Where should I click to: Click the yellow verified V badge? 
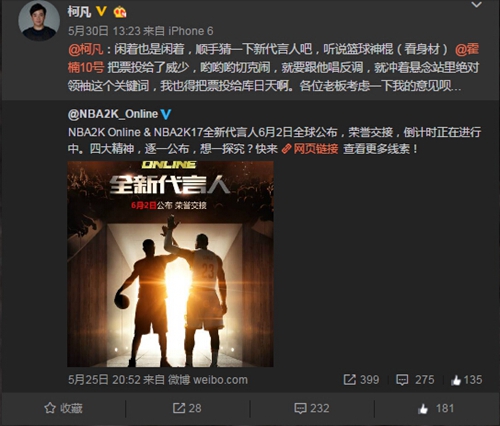pyautogui.click(x=101, y=12)
